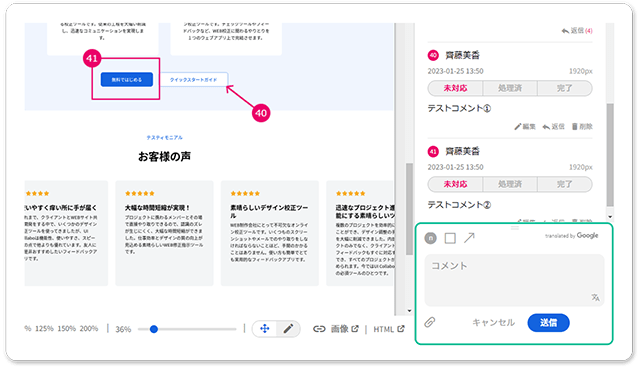Mark comment 41 as 完了
This screenshot has width=640, height=371.
(x=564, y=184)
